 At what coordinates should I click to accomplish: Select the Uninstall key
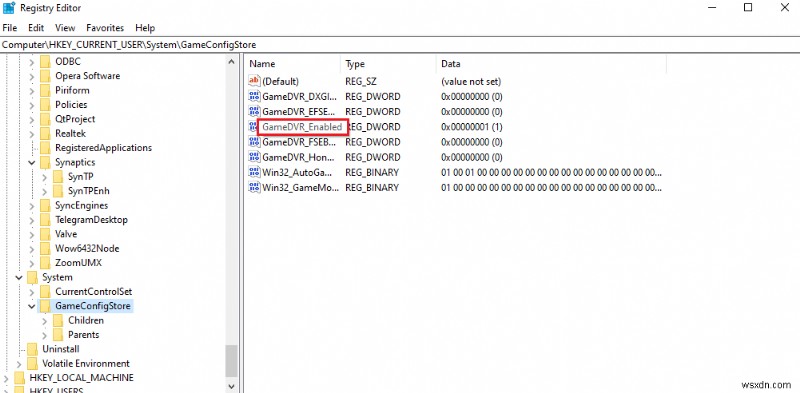point(61,349)
